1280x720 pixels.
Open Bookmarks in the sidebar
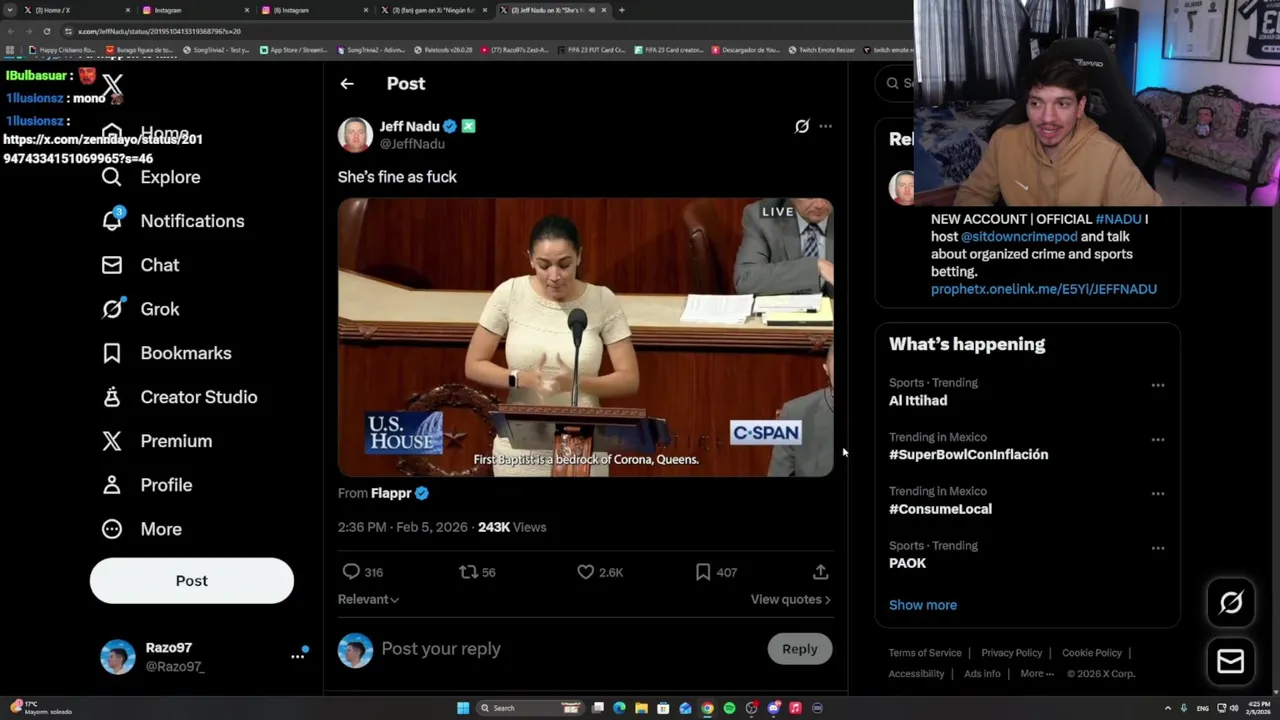[166, 353]
